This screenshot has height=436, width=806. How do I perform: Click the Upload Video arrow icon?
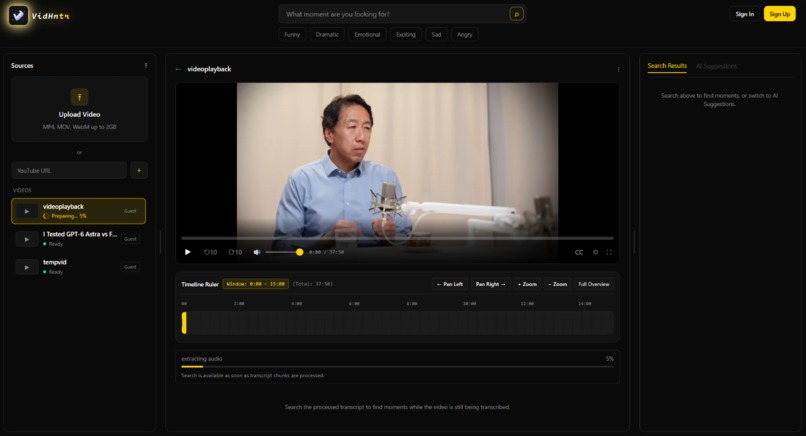(79, 97)
